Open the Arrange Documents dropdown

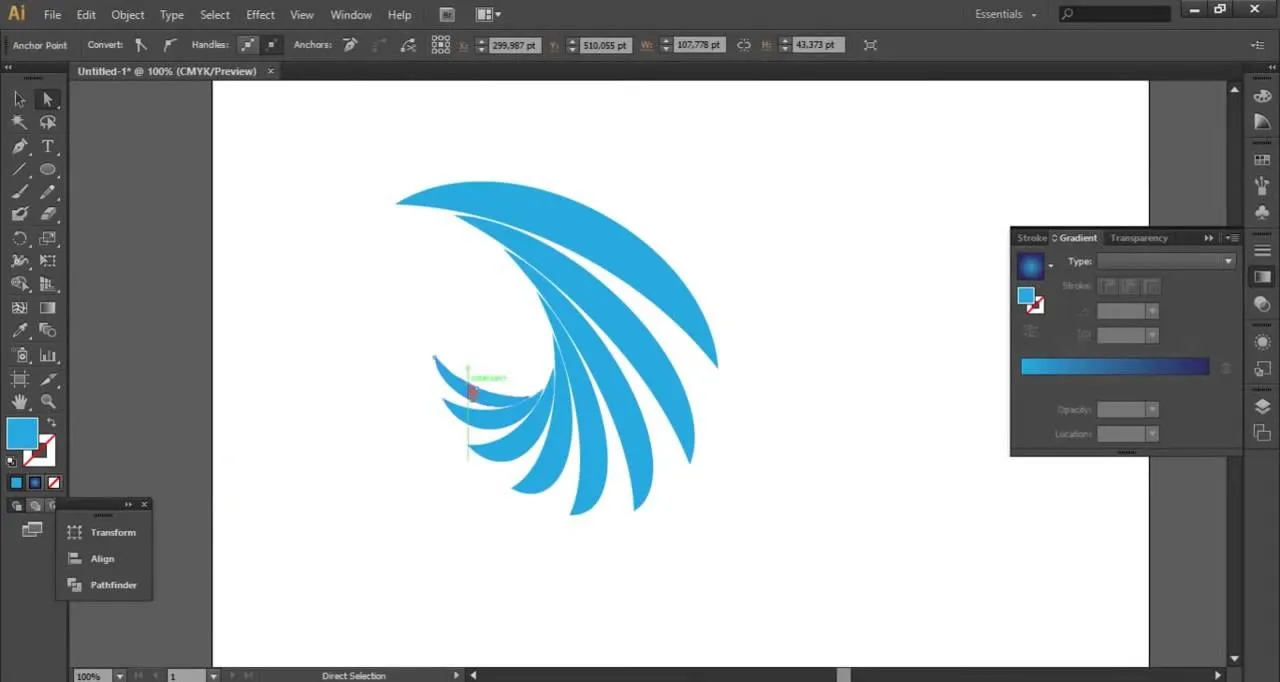488,15
